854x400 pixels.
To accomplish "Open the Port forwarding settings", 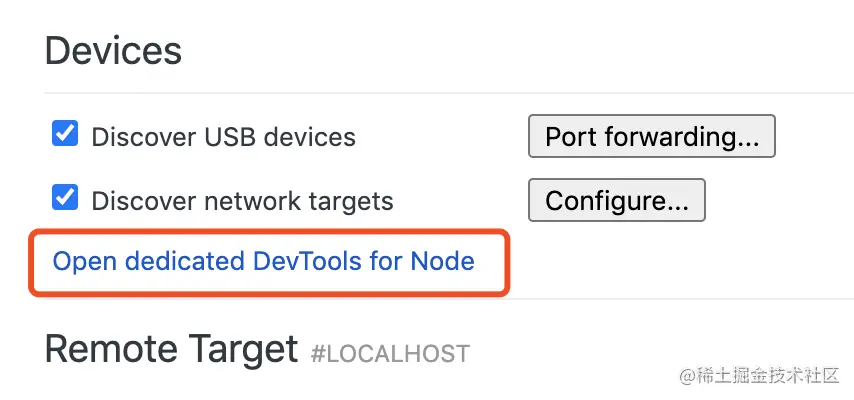I will pyautogui.click(x=651, y=137).
